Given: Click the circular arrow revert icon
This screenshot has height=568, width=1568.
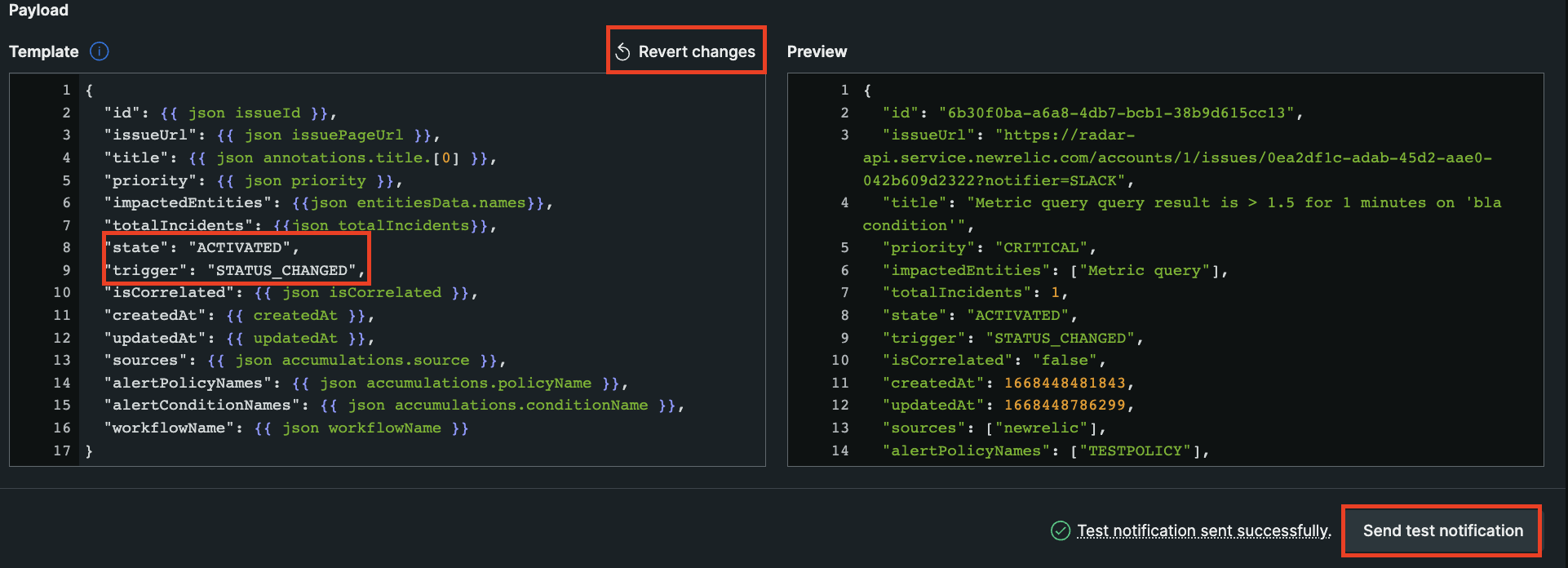Looking at the screenshot, I should pyautogui.click(x=622, y=52).
